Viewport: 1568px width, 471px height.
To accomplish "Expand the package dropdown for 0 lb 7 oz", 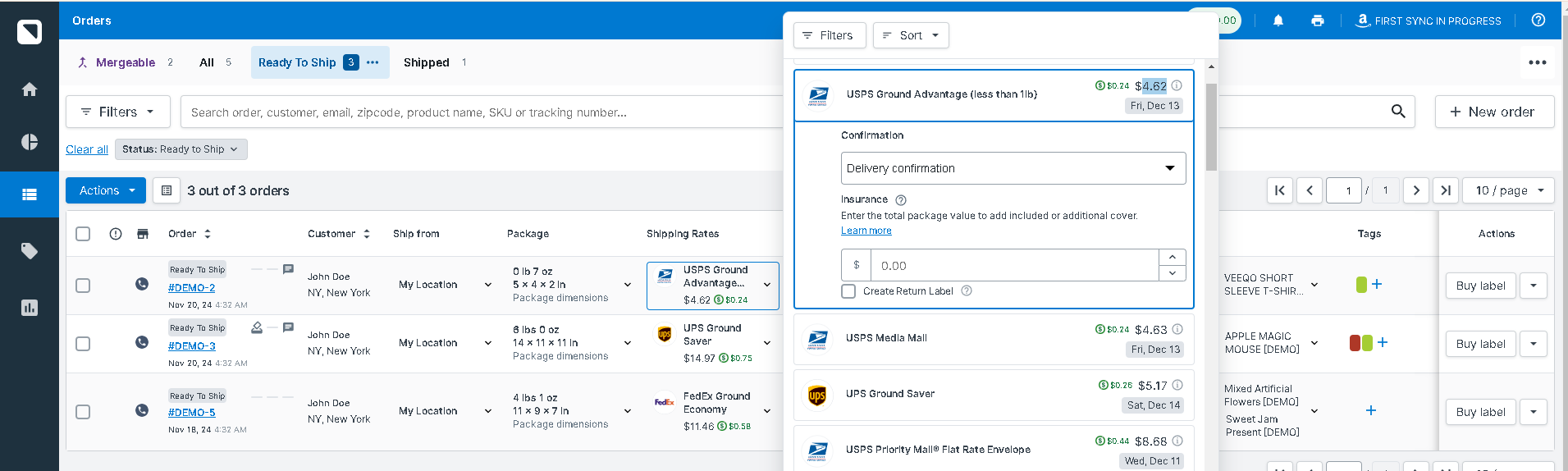I will tap(628, 285).
